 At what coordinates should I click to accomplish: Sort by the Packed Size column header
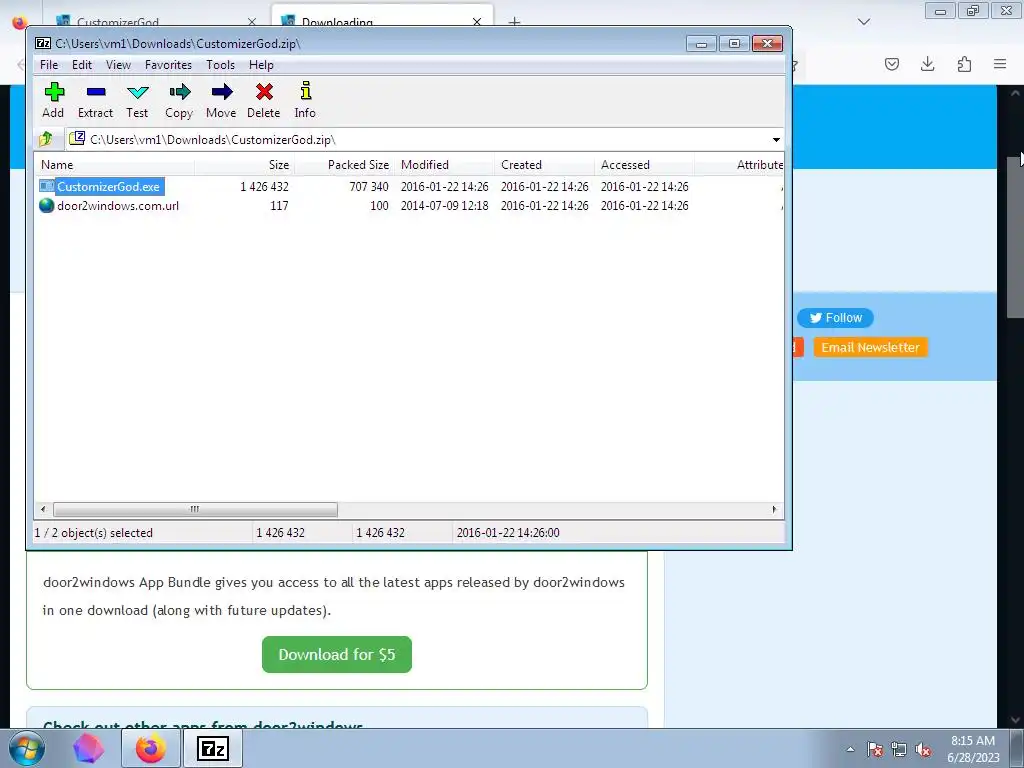click(x=345, y=165)
